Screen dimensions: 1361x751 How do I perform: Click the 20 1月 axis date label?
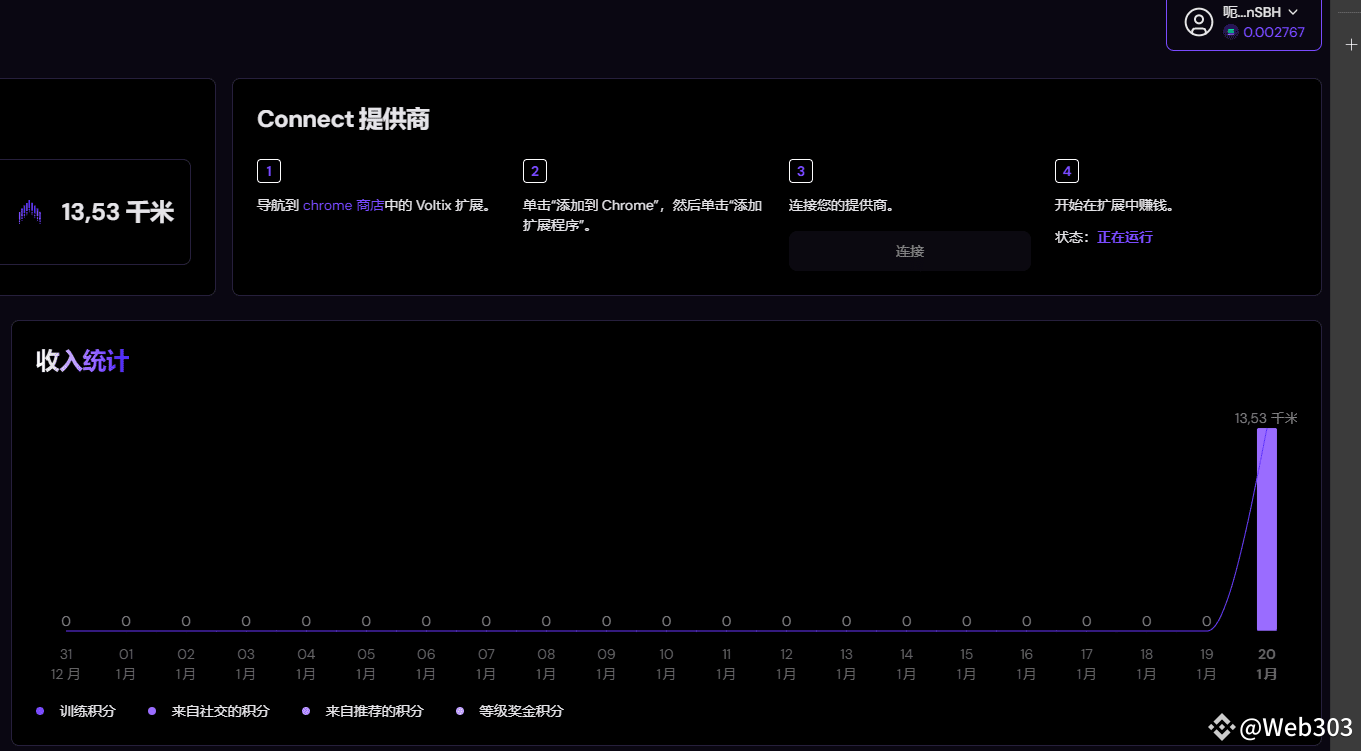coord(1267,664)
